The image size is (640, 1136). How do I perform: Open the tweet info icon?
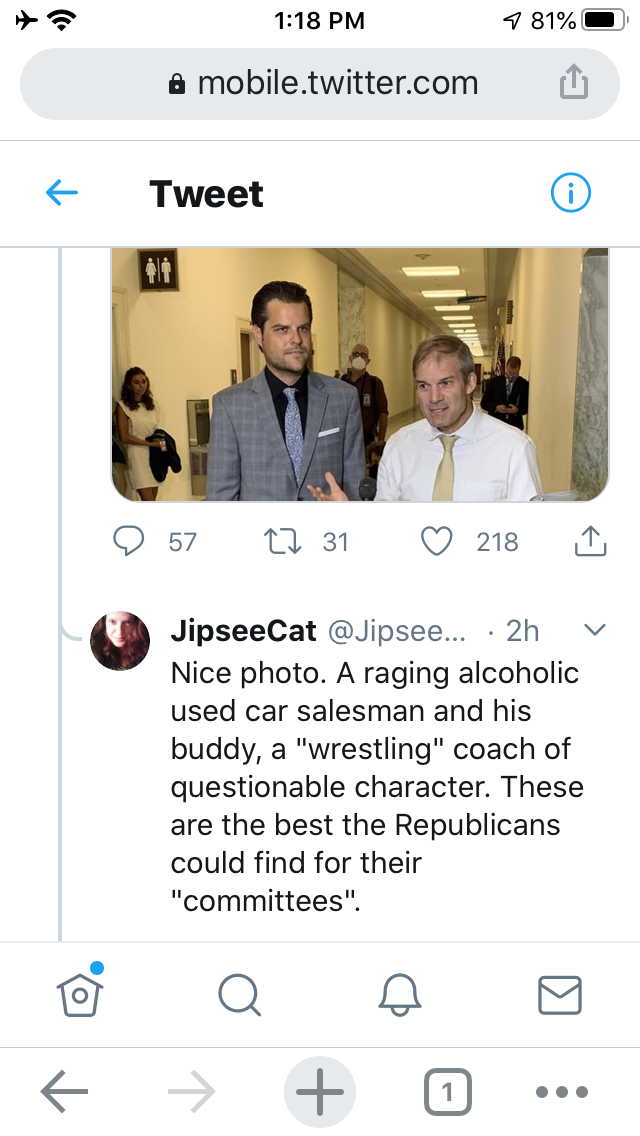pyautogui.click(x=571, y=193)
